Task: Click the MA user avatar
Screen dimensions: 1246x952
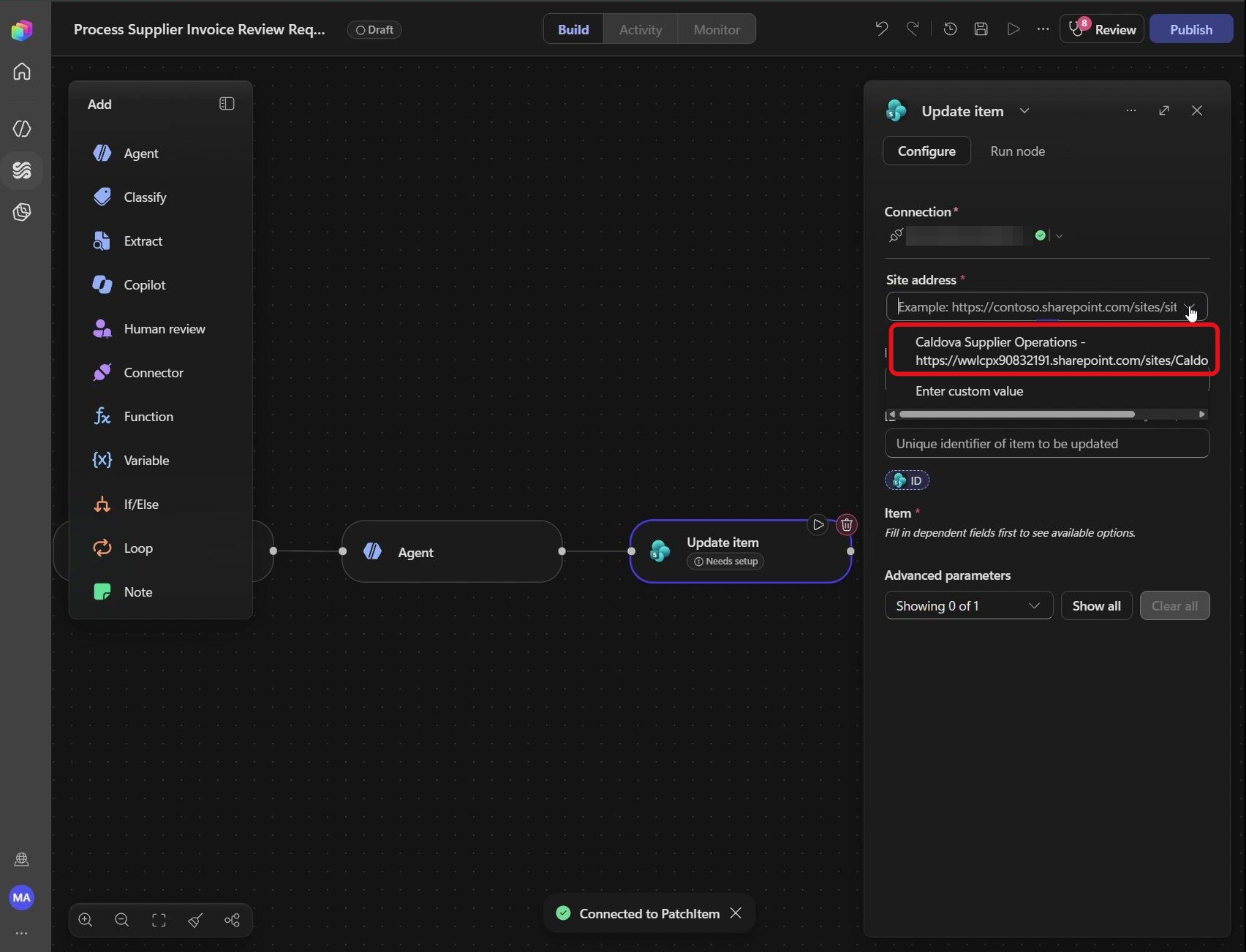Action: click(x=22, y=897)
